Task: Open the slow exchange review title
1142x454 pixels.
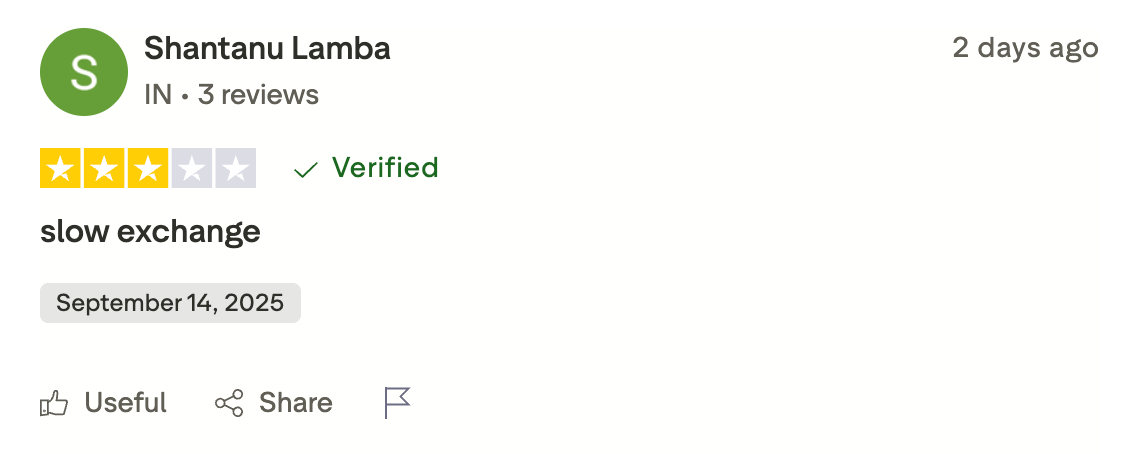Action: click(x=150, y=232)
